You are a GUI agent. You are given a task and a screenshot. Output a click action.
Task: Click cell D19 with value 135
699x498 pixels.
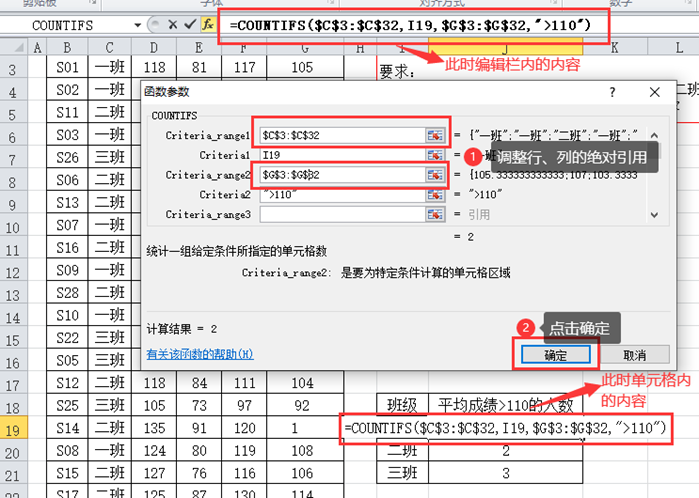click(154, 428)
